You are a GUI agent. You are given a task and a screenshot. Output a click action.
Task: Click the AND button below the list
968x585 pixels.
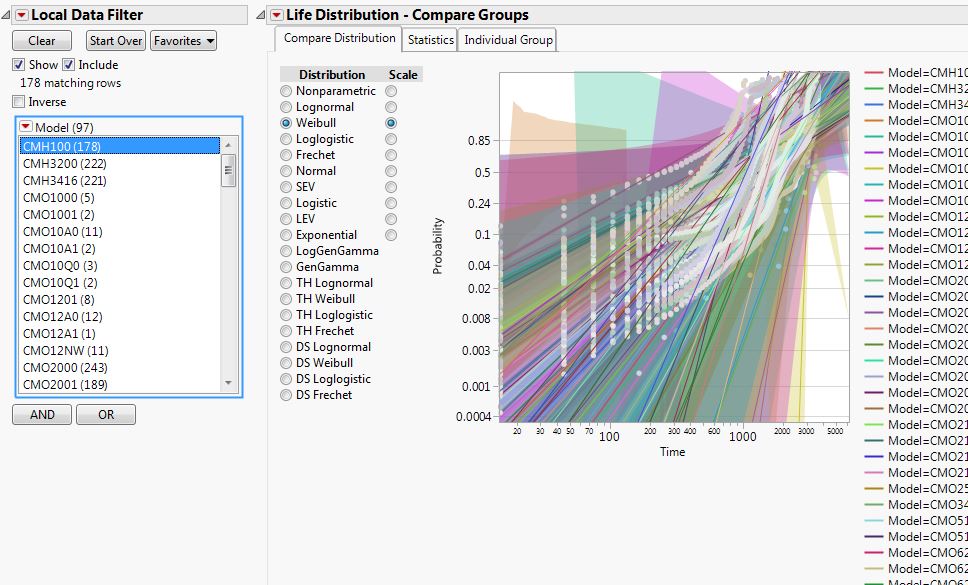42,415
